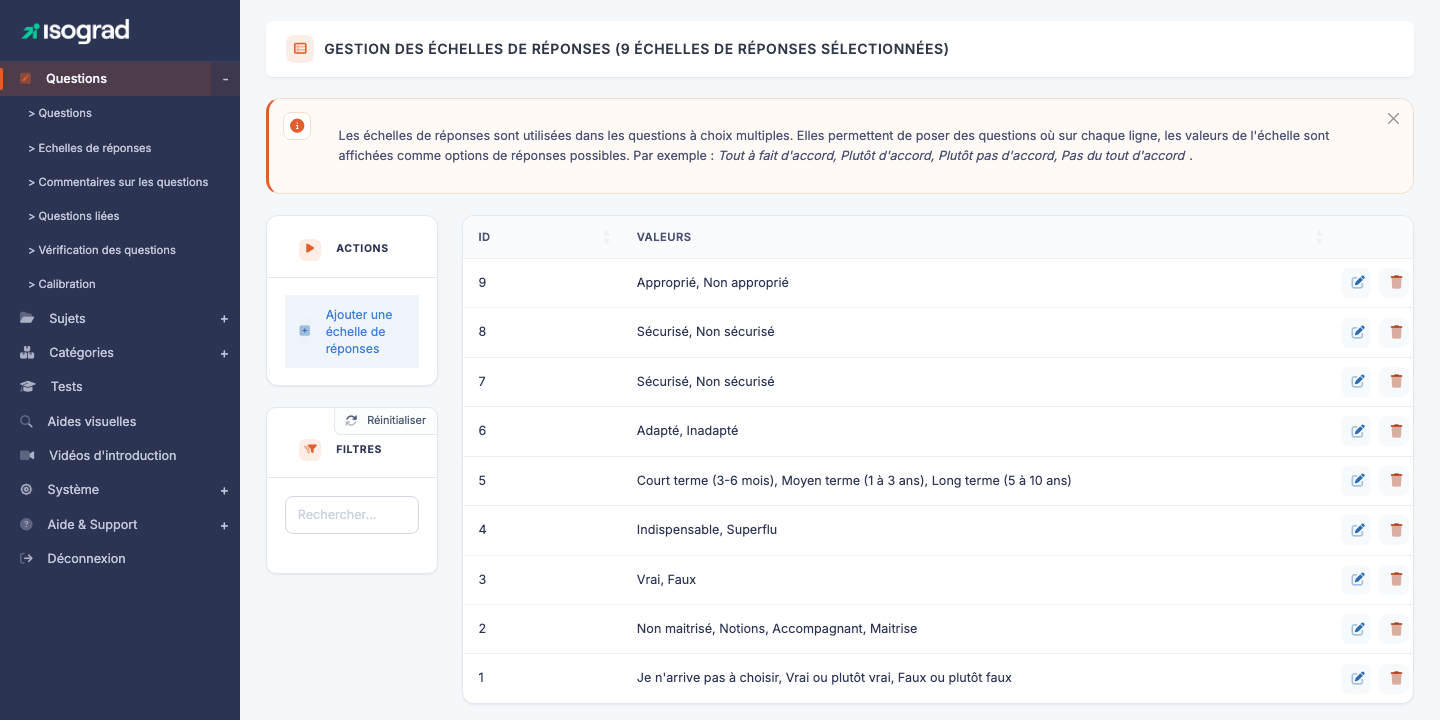
Task: Delete the 'Court terme' scale row
Action: (x=1396, y=480)
